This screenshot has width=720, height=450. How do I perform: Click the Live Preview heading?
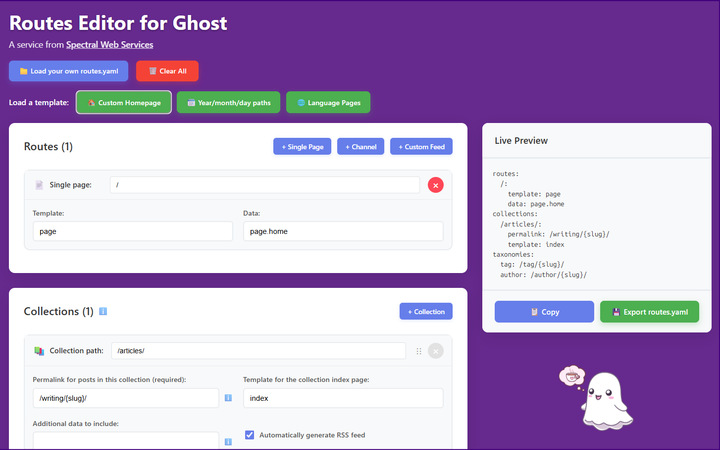[521, 141]
